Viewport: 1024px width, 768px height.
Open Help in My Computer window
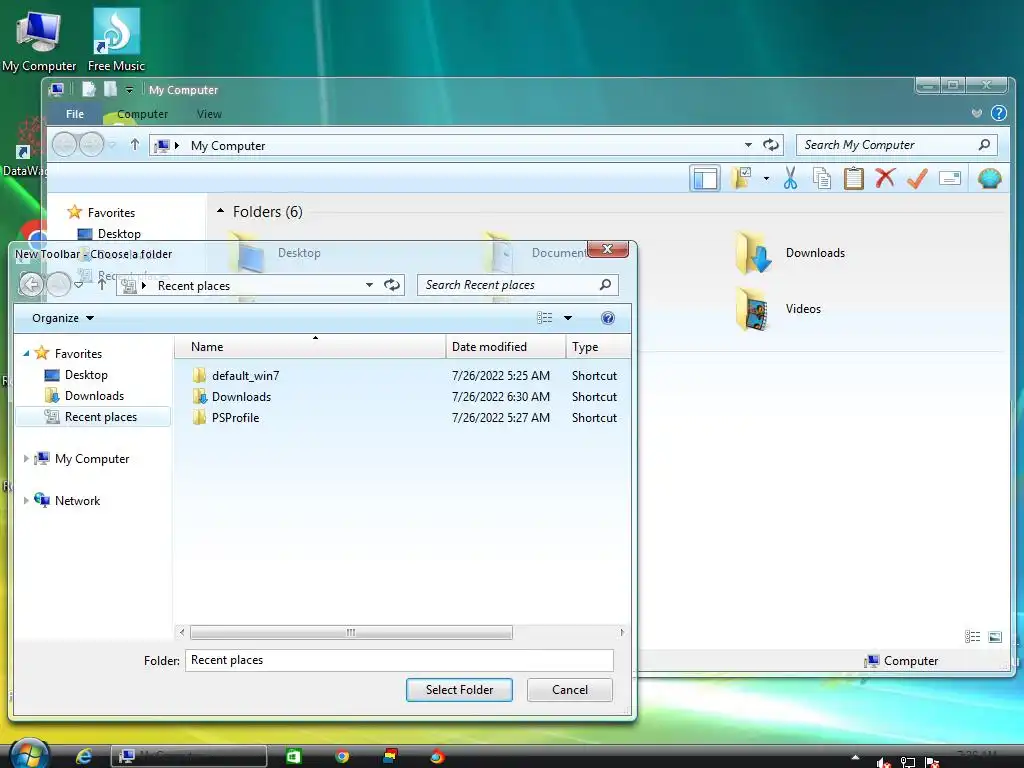(999, 113)
